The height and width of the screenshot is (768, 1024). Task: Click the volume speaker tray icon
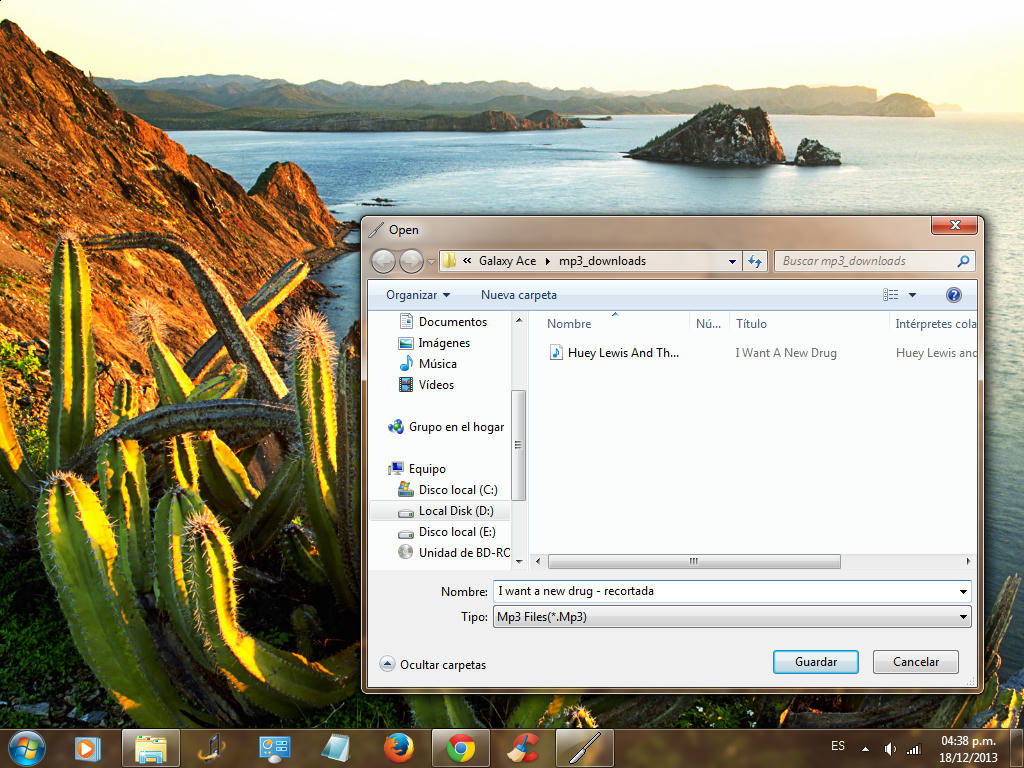pos(889,748)
